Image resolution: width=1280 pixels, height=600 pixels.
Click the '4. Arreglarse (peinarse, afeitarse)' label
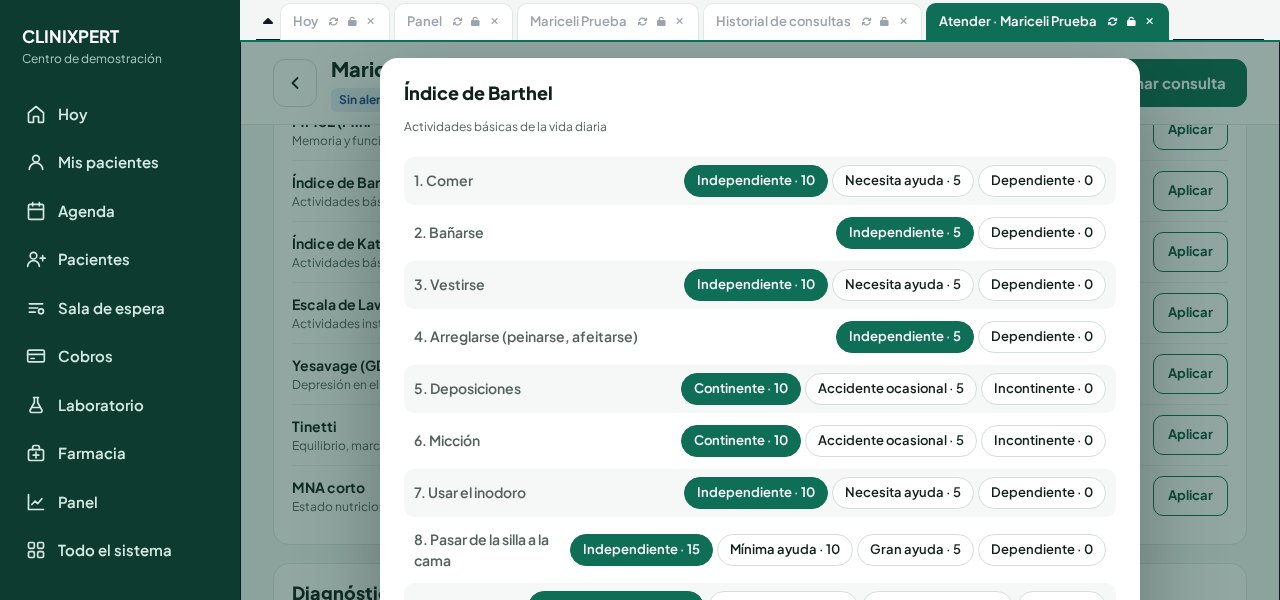click(526, 337)
